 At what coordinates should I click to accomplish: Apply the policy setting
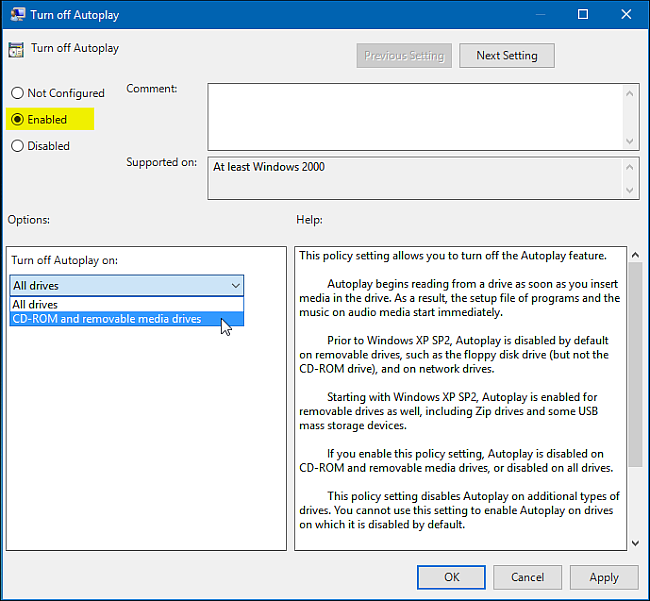603,577
